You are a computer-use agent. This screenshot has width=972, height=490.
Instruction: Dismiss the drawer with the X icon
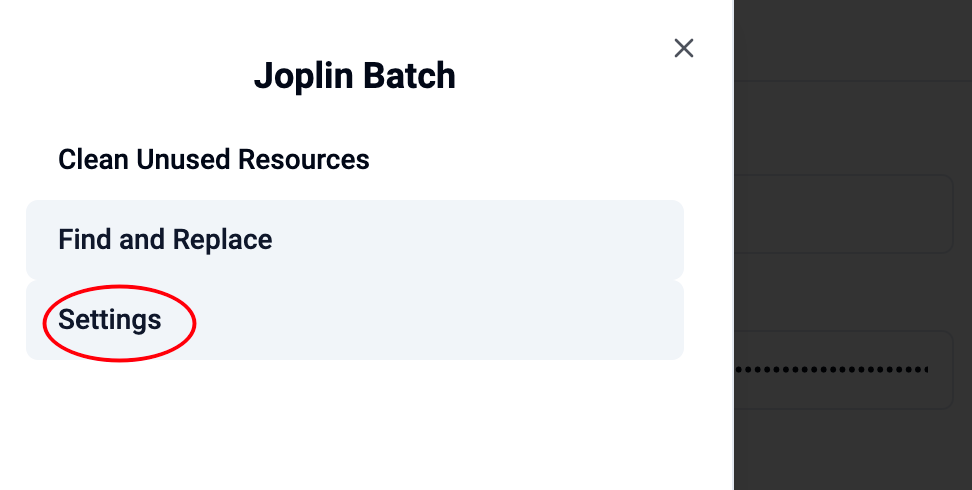click(684, 48)
